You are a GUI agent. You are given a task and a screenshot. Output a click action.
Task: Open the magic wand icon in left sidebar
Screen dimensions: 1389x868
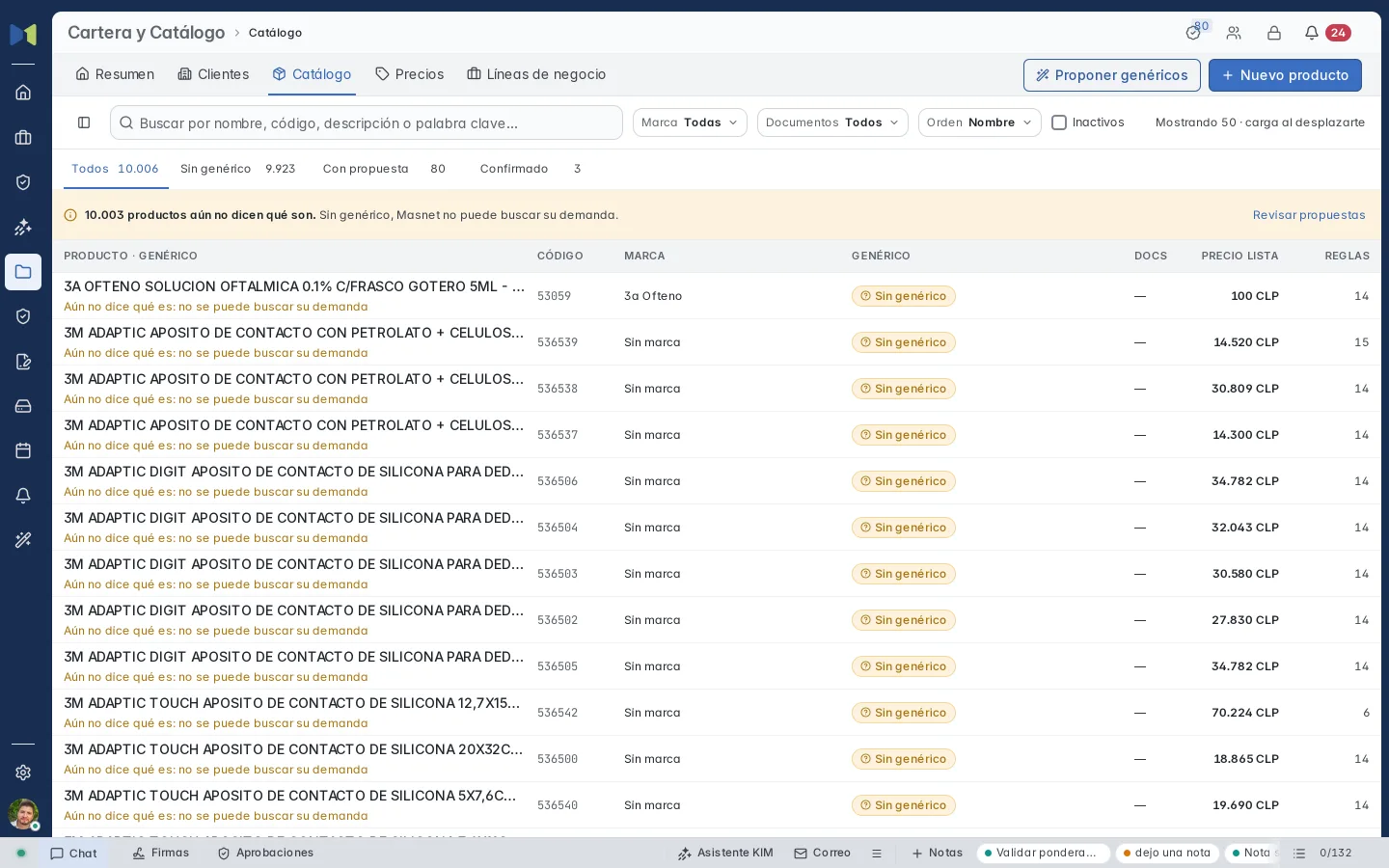click(23, 540)
